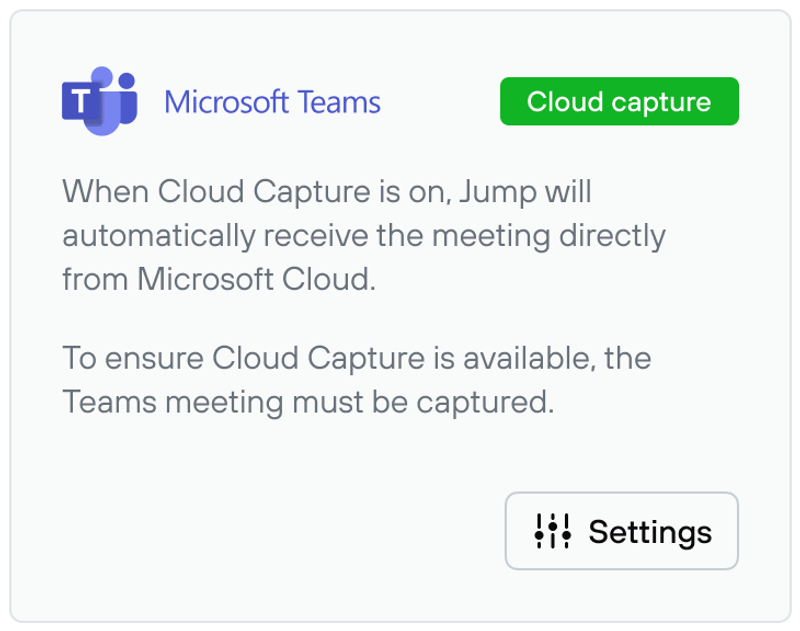Click the sliders icon inside Settings button

(553, 531)
